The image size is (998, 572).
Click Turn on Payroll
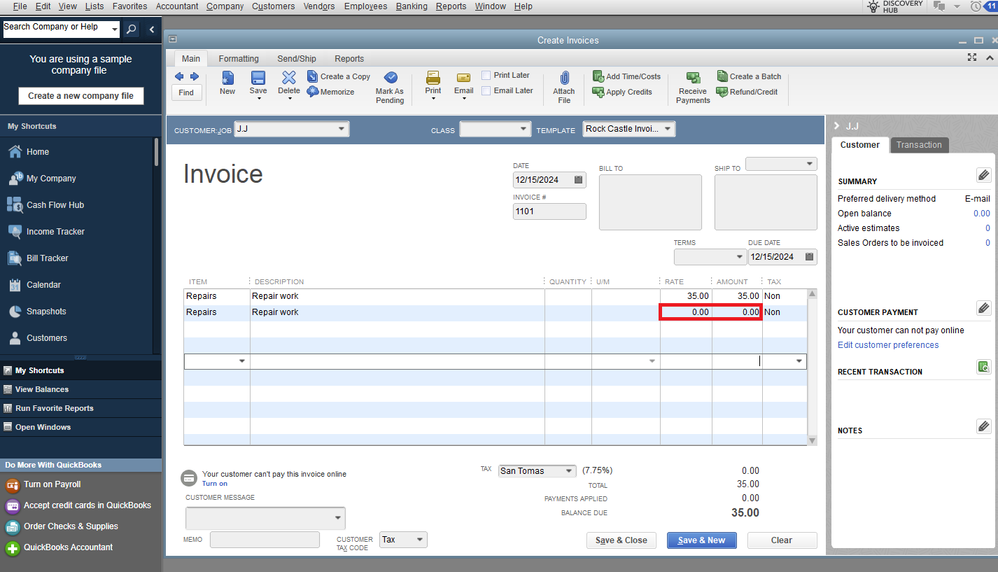pos(52,485)
